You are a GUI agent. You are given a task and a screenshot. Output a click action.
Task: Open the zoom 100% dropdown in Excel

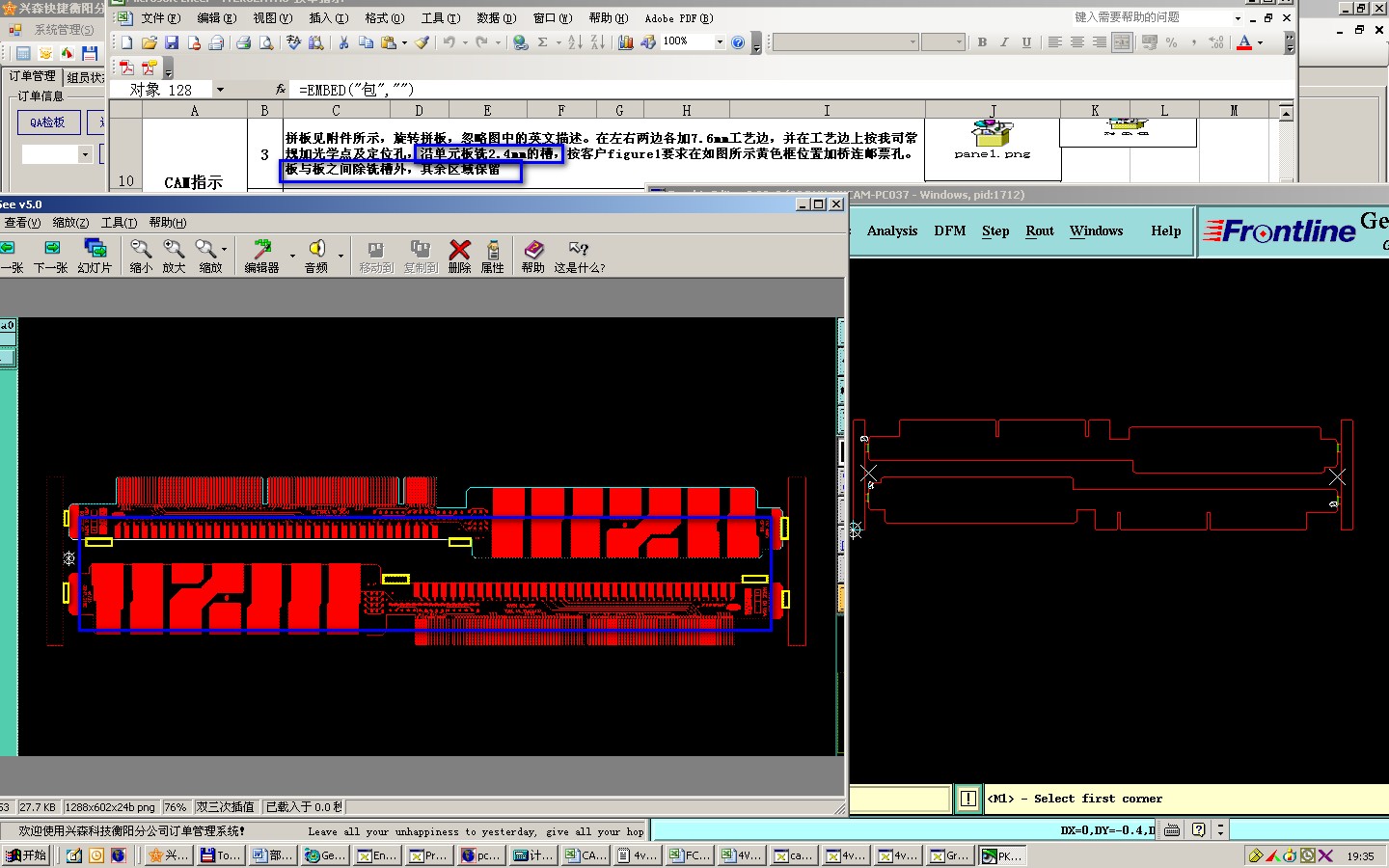click(720, 42)
